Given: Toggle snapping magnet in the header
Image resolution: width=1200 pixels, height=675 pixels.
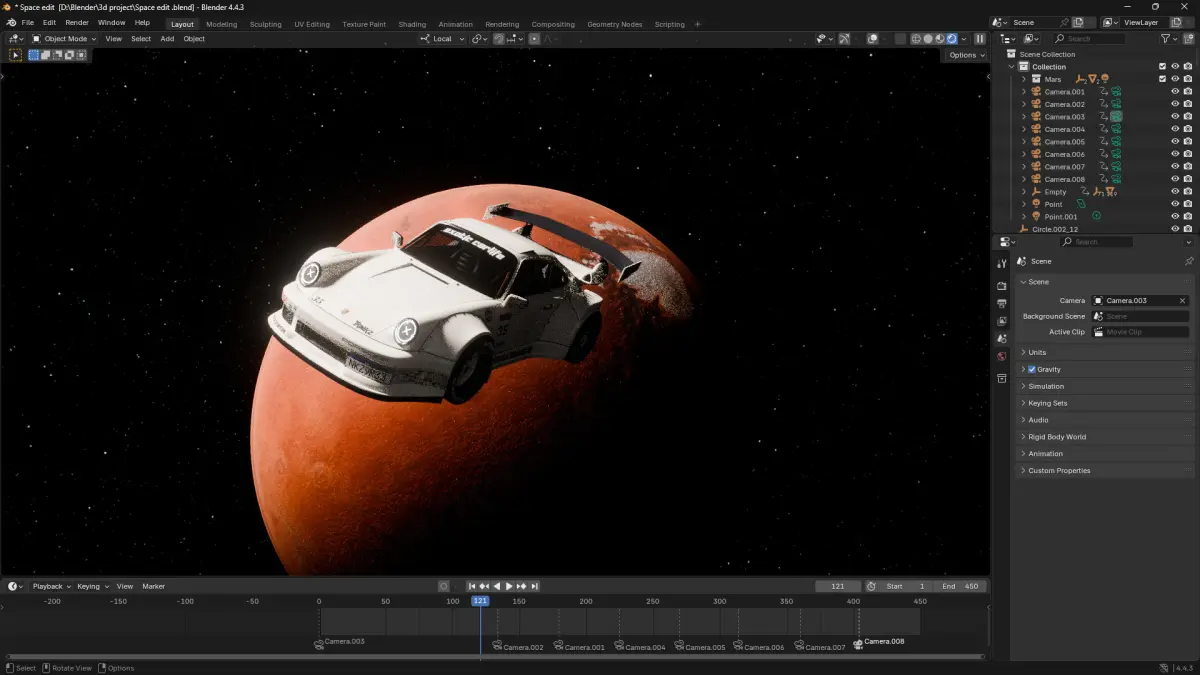Looking at the screenshot, I should click(499, 39).
